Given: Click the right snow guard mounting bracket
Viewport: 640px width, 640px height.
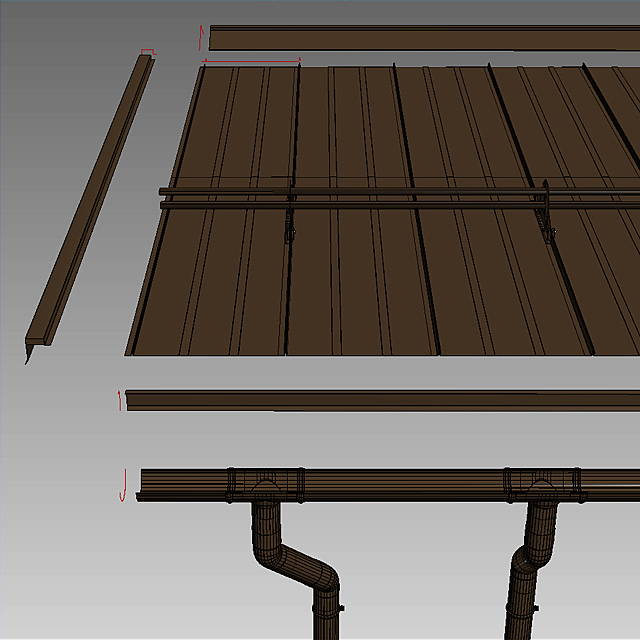Looking at the screenshot, I should pyautogui.click(x=548, y=215).
